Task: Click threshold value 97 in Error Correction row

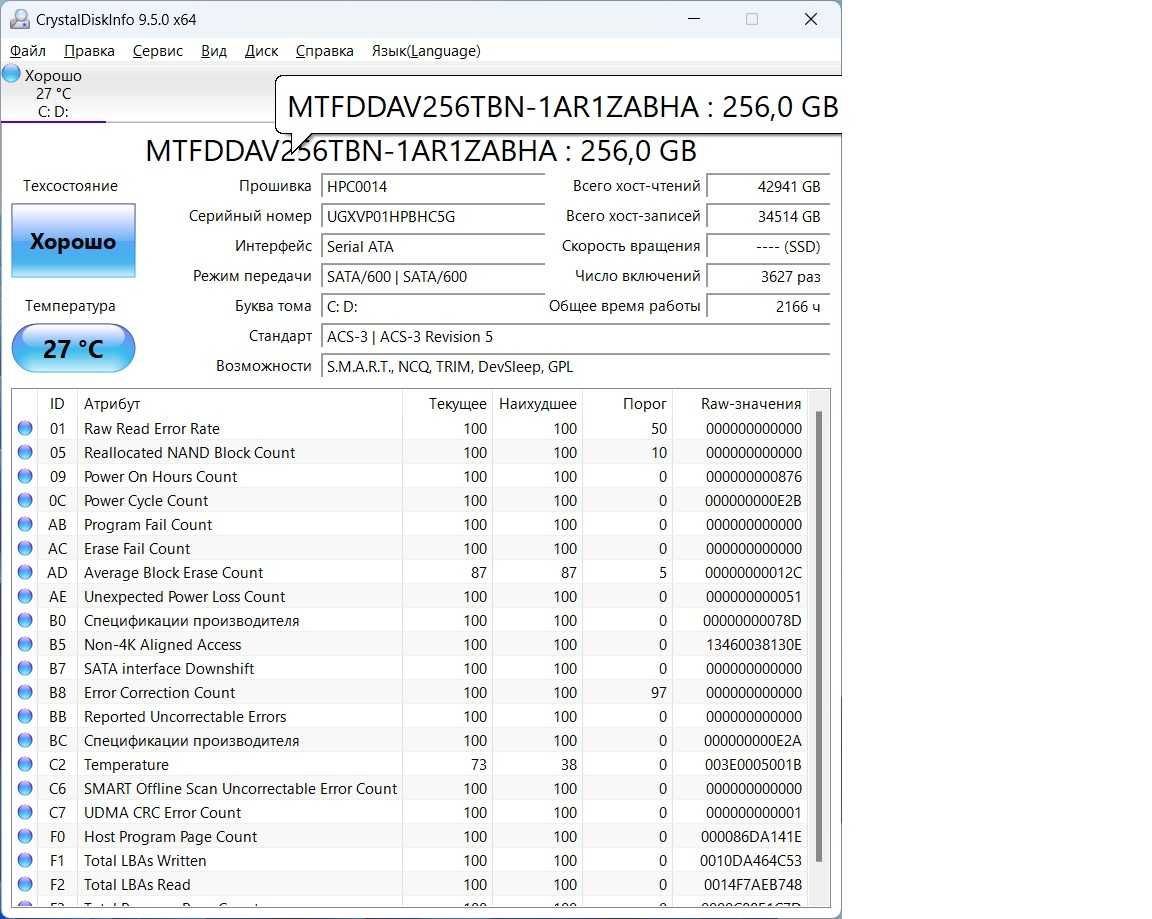Action: tap(658, 693)
